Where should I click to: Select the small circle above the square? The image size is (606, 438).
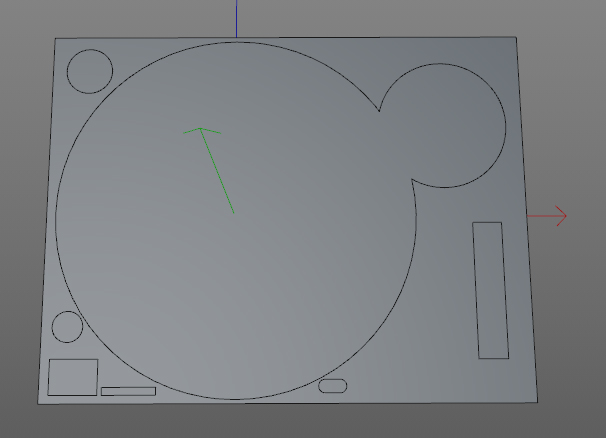tap(67, 327)
